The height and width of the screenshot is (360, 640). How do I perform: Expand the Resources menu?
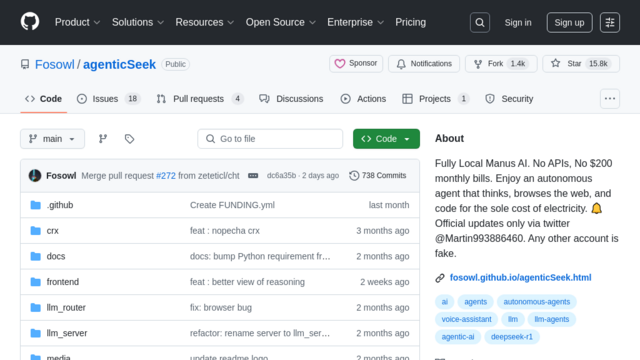click(x=205, y=22)
